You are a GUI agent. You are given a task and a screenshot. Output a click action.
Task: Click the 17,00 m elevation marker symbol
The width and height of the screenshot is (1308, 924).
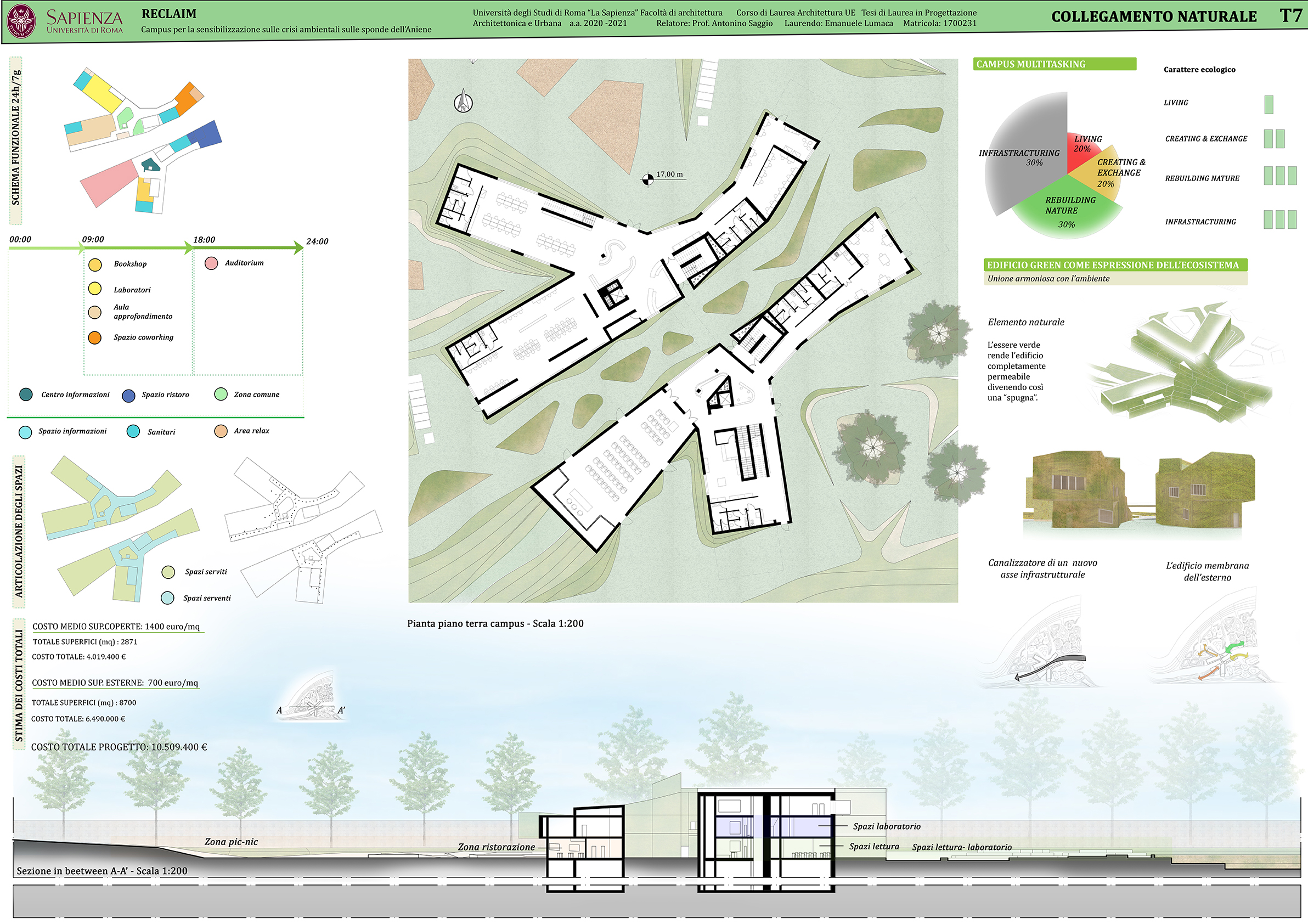point(648,179)
